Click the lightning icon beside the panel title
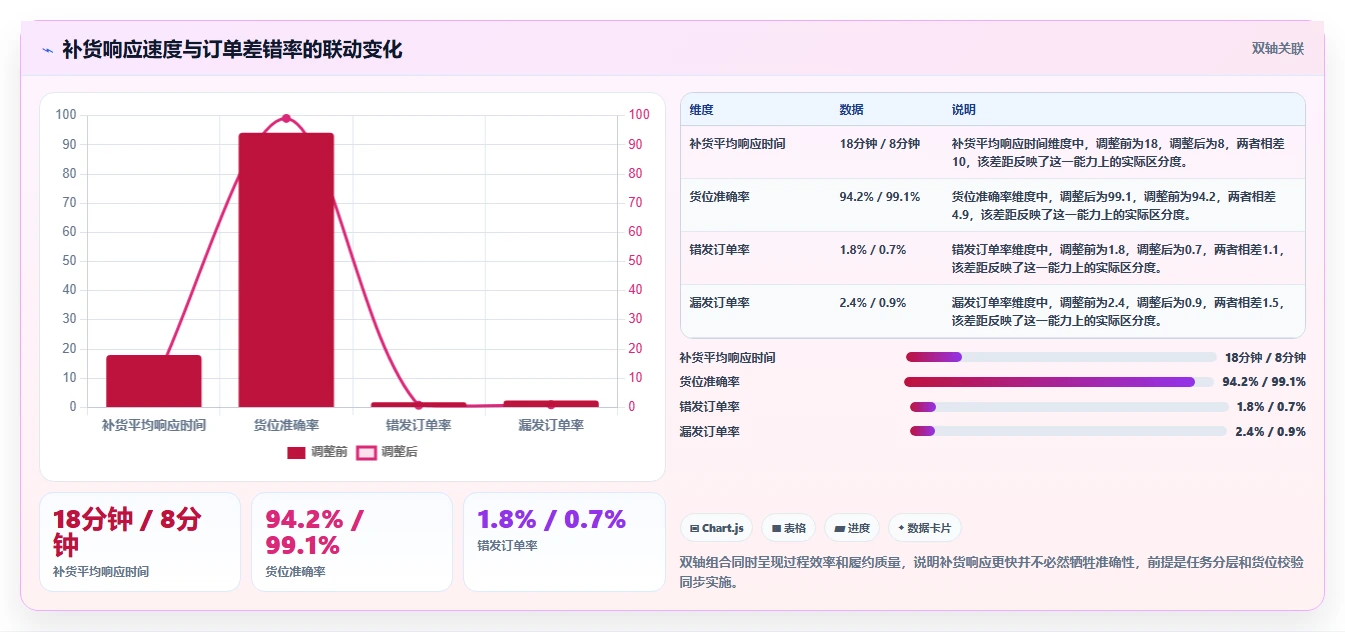This screenshot has height=632, width=1345. 47,49
